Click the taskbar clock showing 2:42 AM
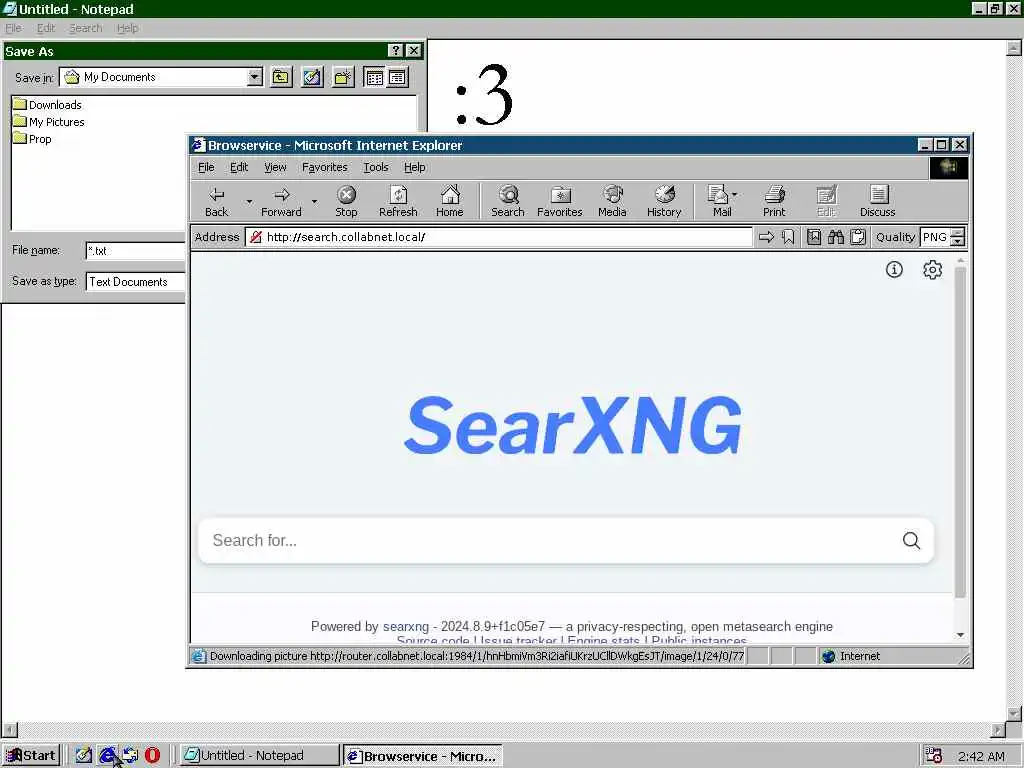 pyautogui.click(x=981, y=756)
